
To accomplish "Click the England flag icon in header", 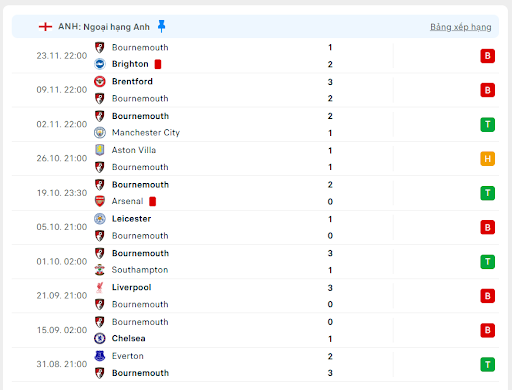I will 45,27.
